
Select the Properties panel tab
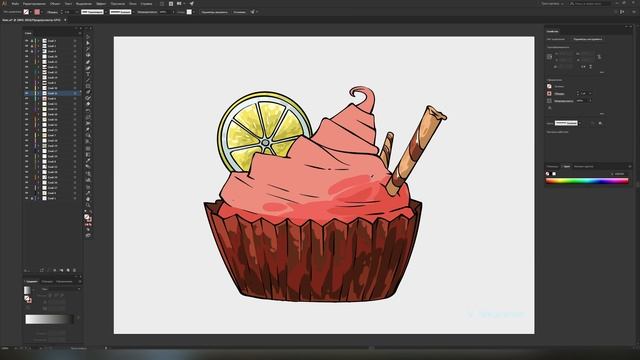click(x=553, y=31)
